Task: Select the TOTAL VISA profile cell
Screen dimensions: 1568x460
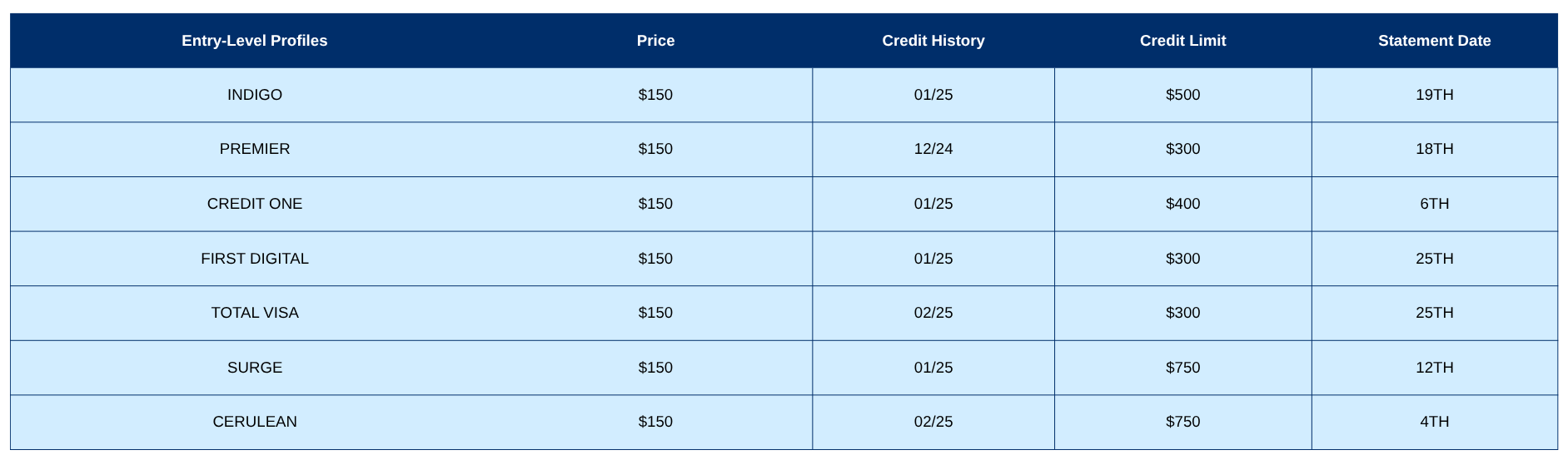Action: (254, 313)
